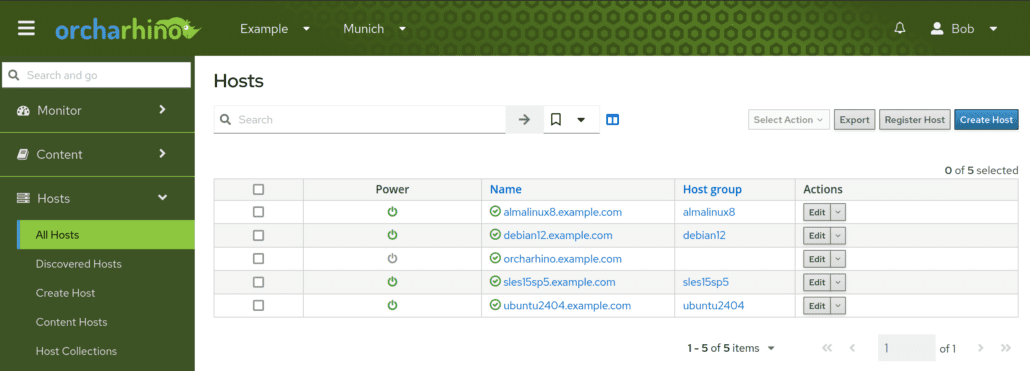Screen dimensions: 1030x371
Task: Open the Bob user menu caret
Action: [993, 29]
